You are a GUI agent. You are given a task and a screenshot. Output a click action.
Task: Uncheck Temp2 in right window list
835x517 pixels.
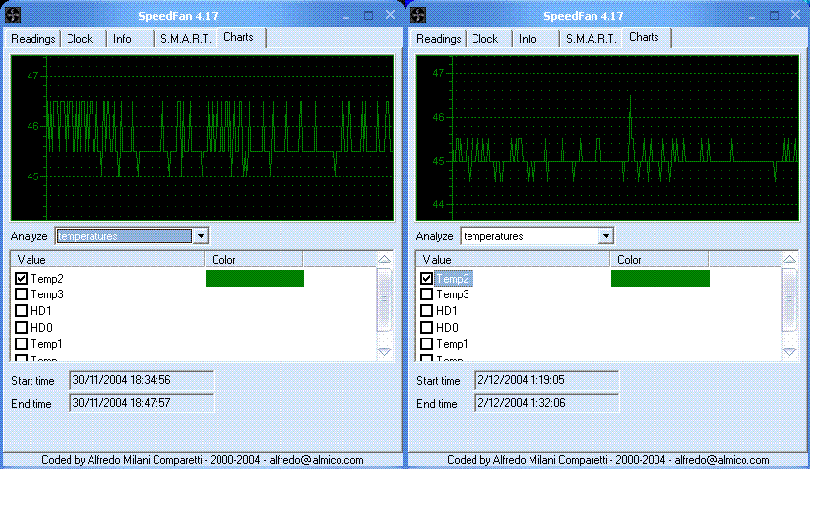(426, 278)
